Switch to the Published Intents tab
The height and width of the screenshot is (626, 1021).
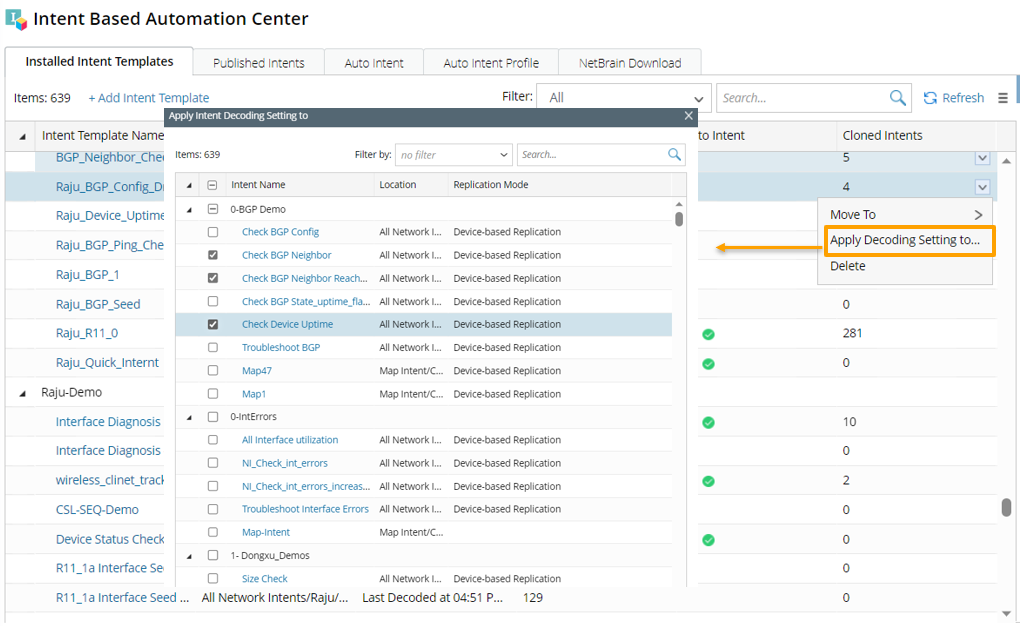(258, 63)
